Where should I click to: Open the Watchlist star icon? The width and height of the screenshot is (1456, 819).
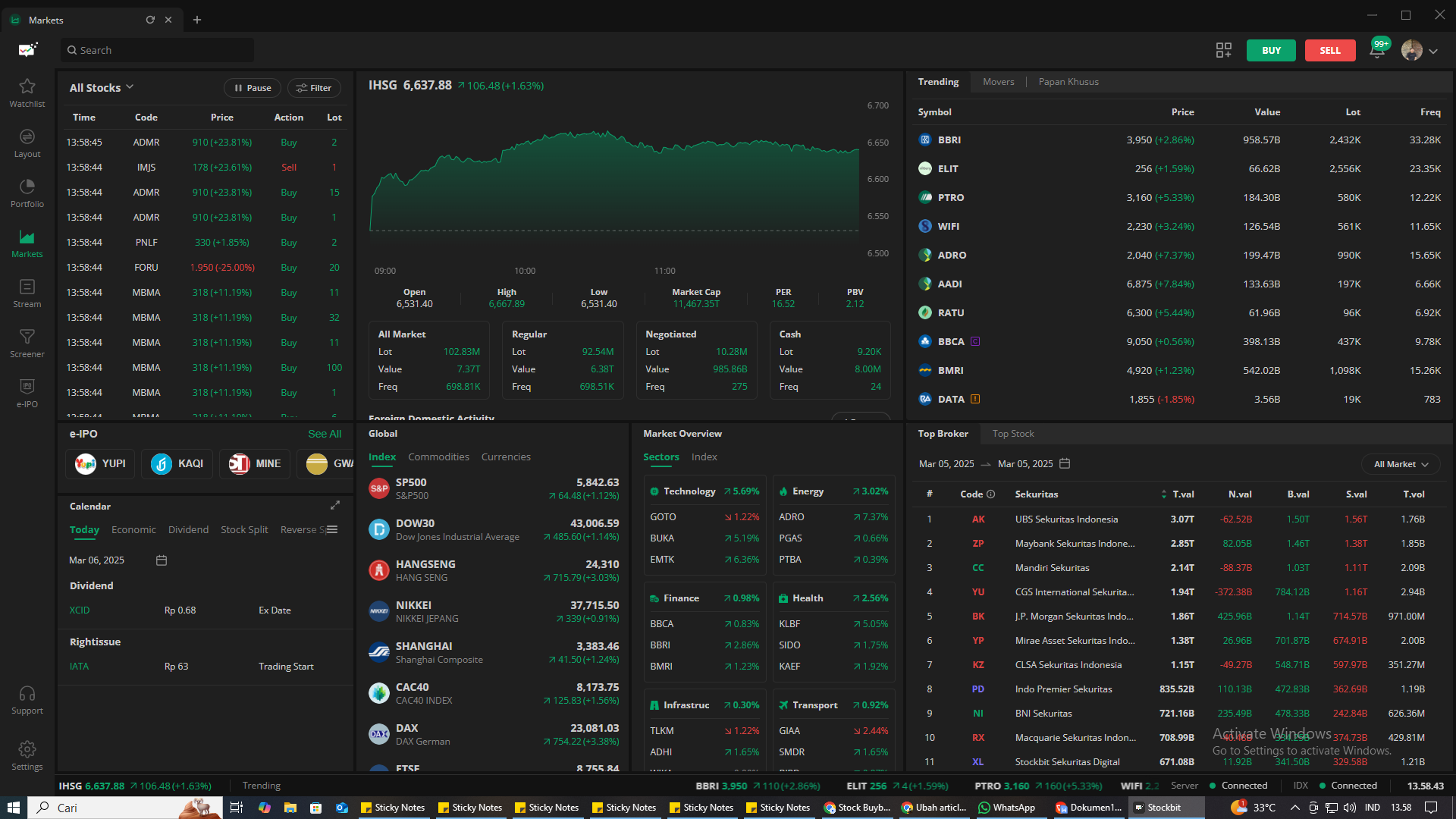point(27,86)
